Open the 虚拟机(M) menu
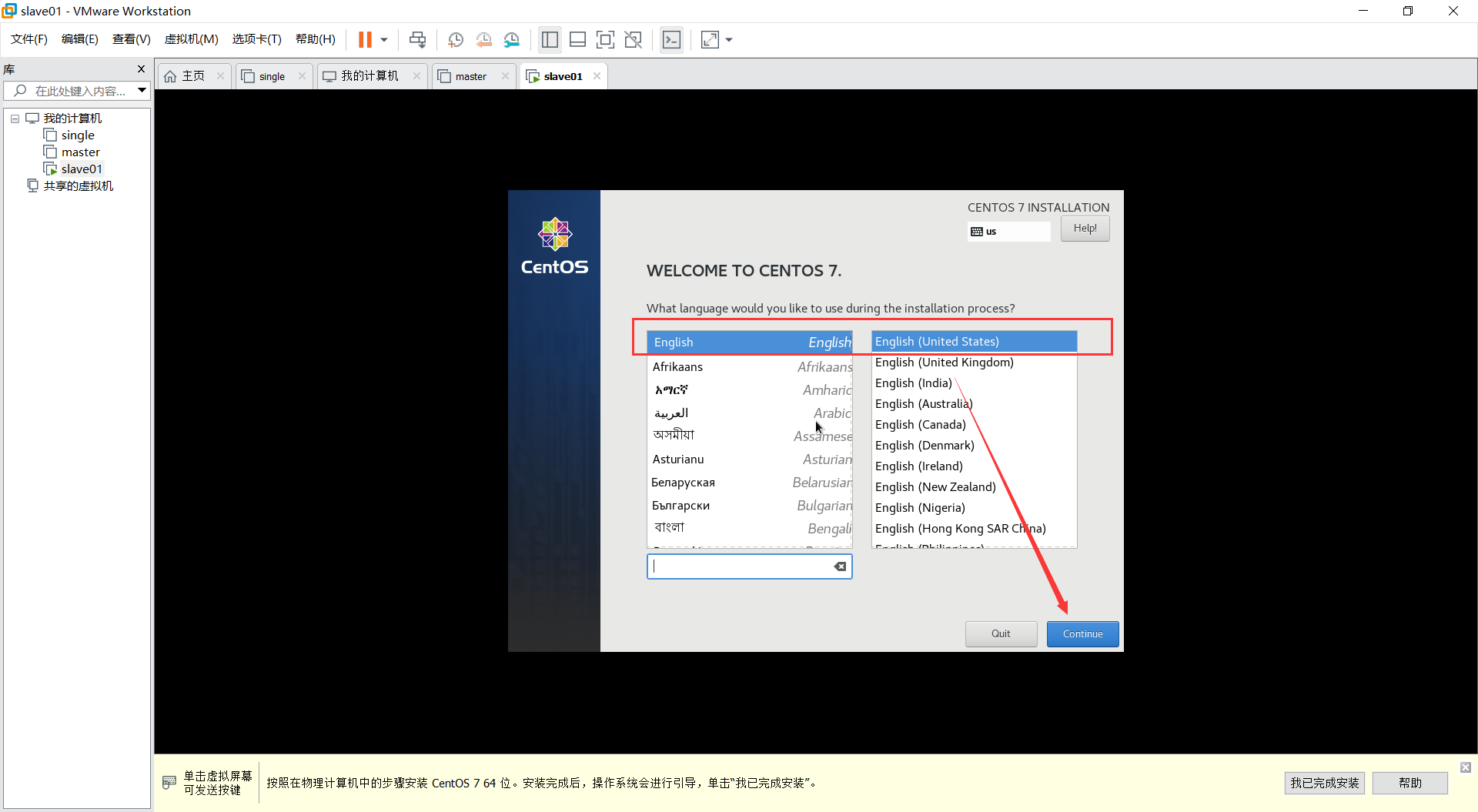 [191, 39]
